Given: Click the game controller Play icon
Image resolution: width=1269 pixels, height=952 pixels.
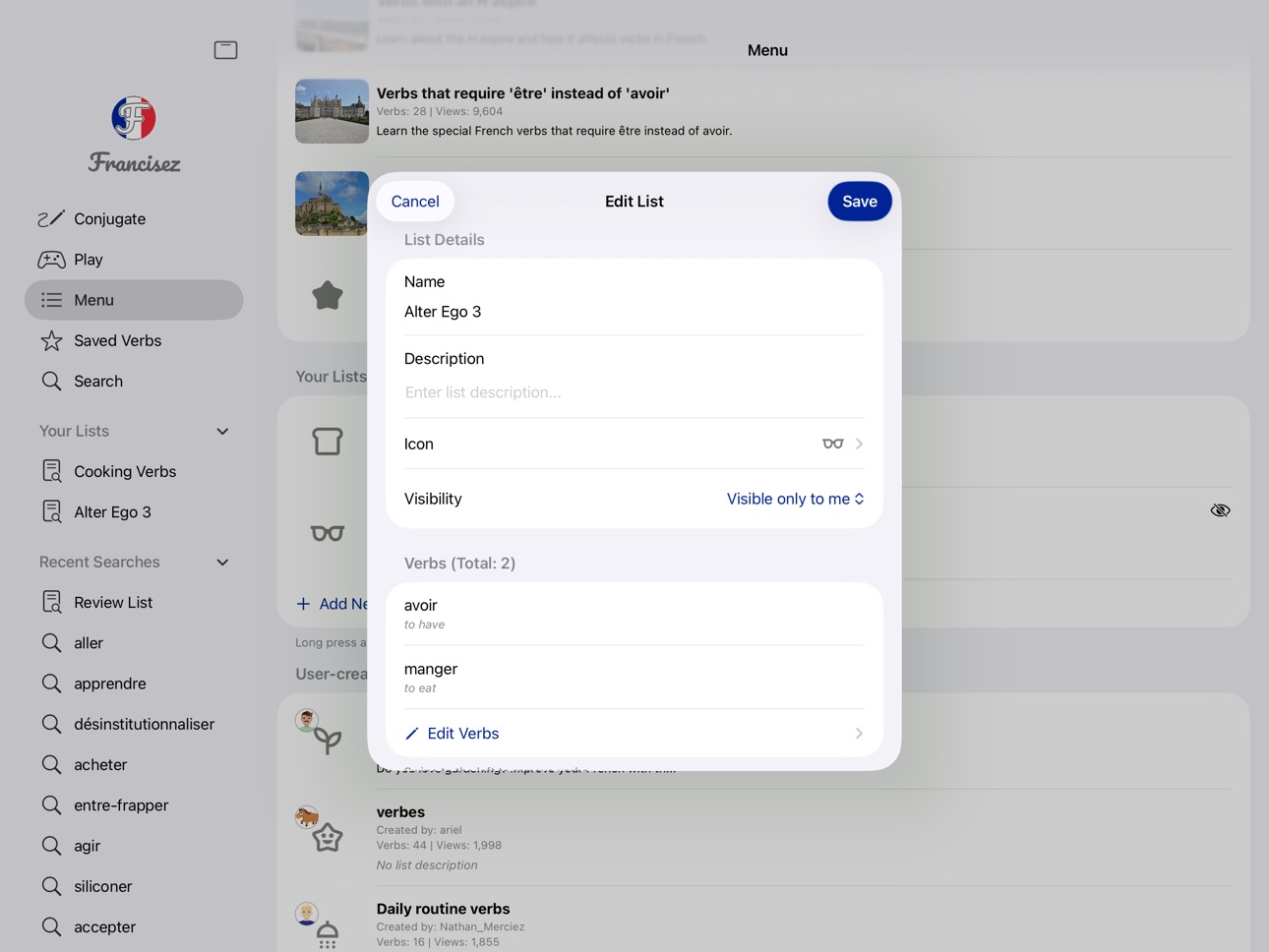Looking at the screenshot, I should click(51, 260).
